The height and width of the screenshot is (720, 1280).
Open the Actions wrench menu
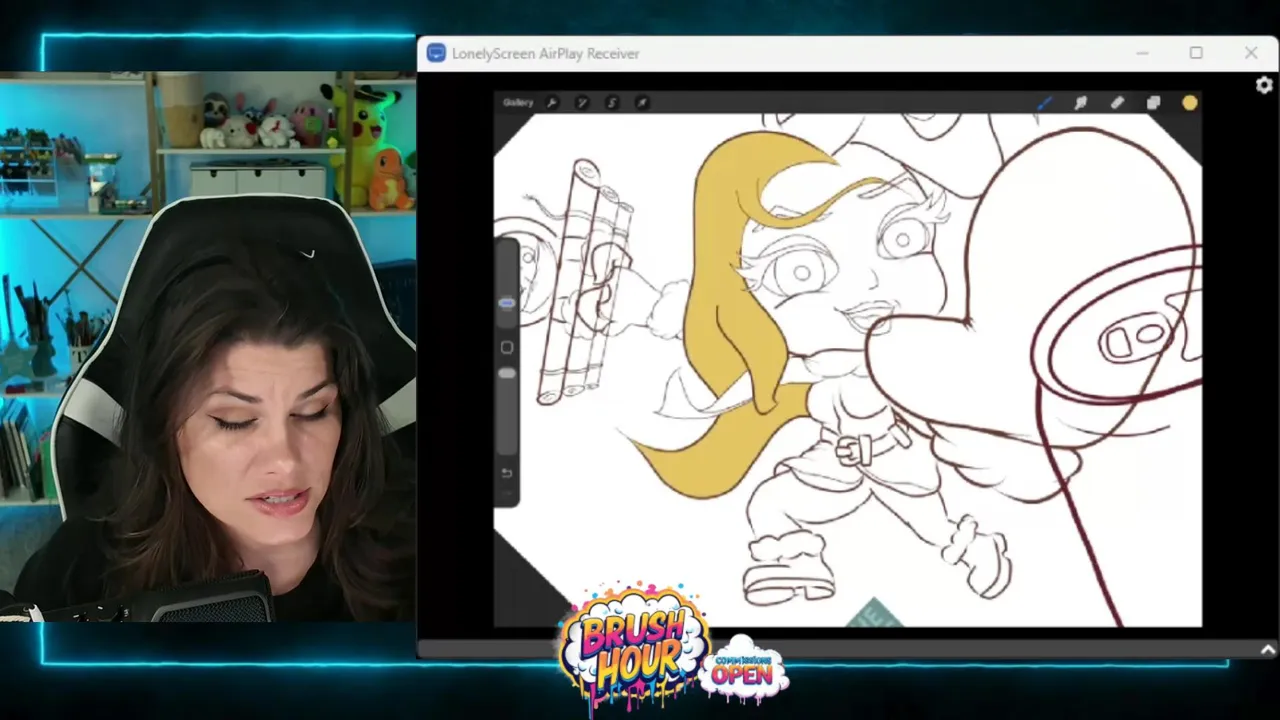pyautogui.click(x=552, y=102)
